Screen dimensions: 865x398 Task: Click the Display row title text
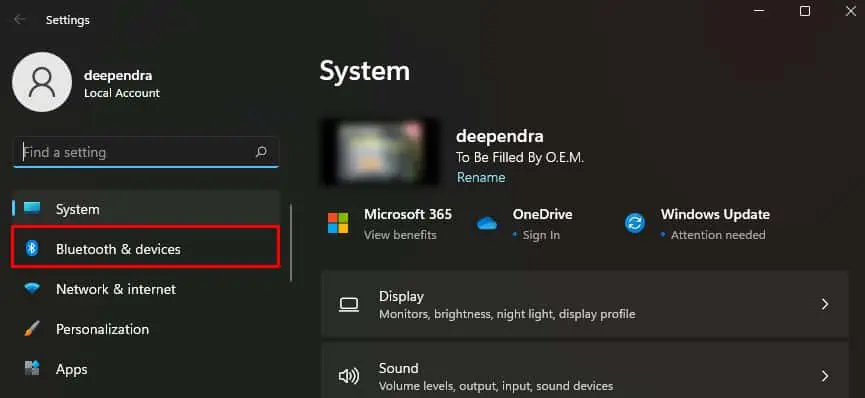pos(401,296)
